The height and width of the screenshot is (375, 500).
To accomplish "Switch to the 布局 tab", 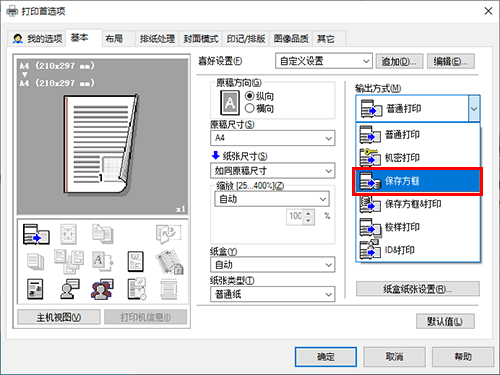I will click(118, 39).
